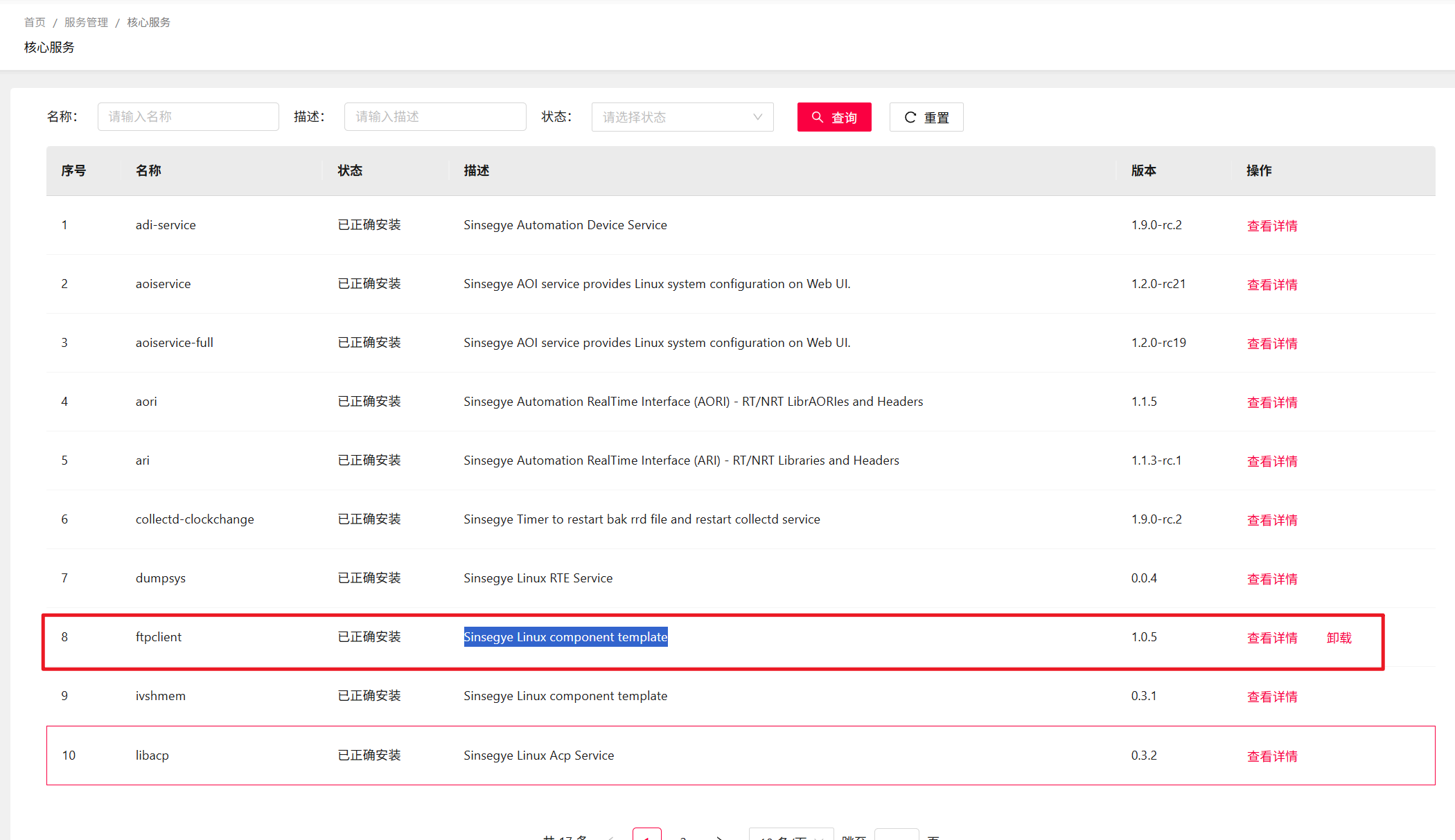Select the aoiservice-full name cell

coord(175,343)
